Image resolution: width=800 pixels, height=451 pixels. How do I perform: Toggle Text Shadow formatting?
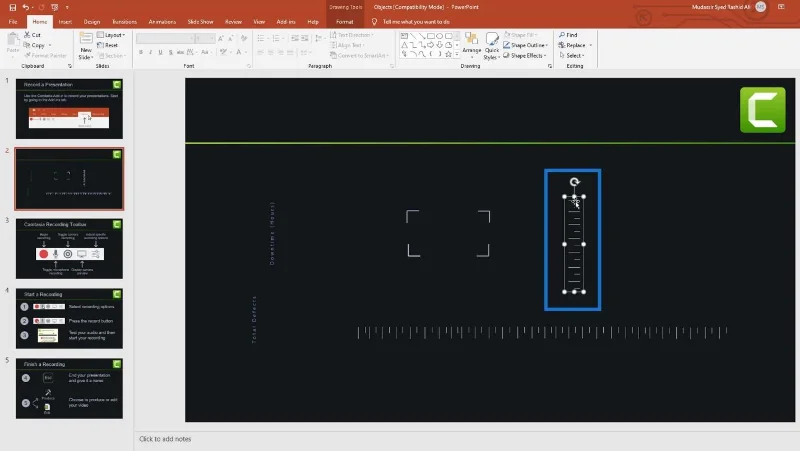[170, 52]
